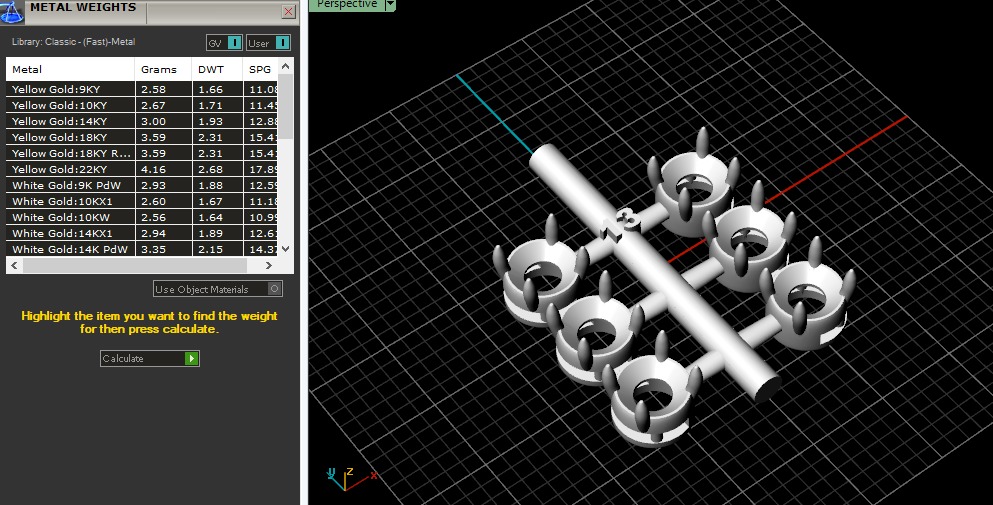Click the table's scroll-down arrow
Viewport: 993px width, 505px height.
pyautogui.click(x=286, y=249)
